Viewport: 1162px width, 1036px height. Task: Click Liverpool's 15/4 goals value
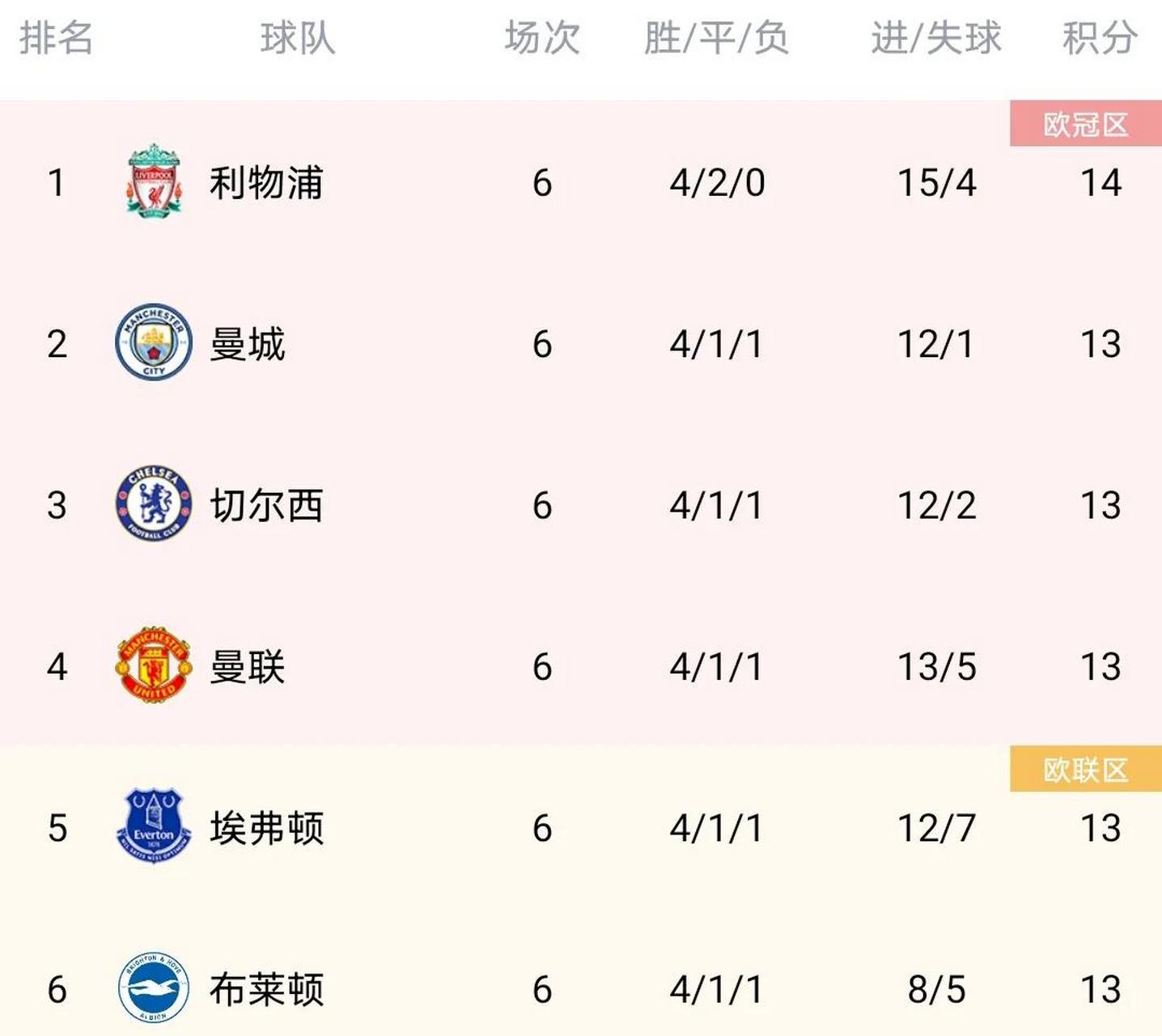click(937, 183)
